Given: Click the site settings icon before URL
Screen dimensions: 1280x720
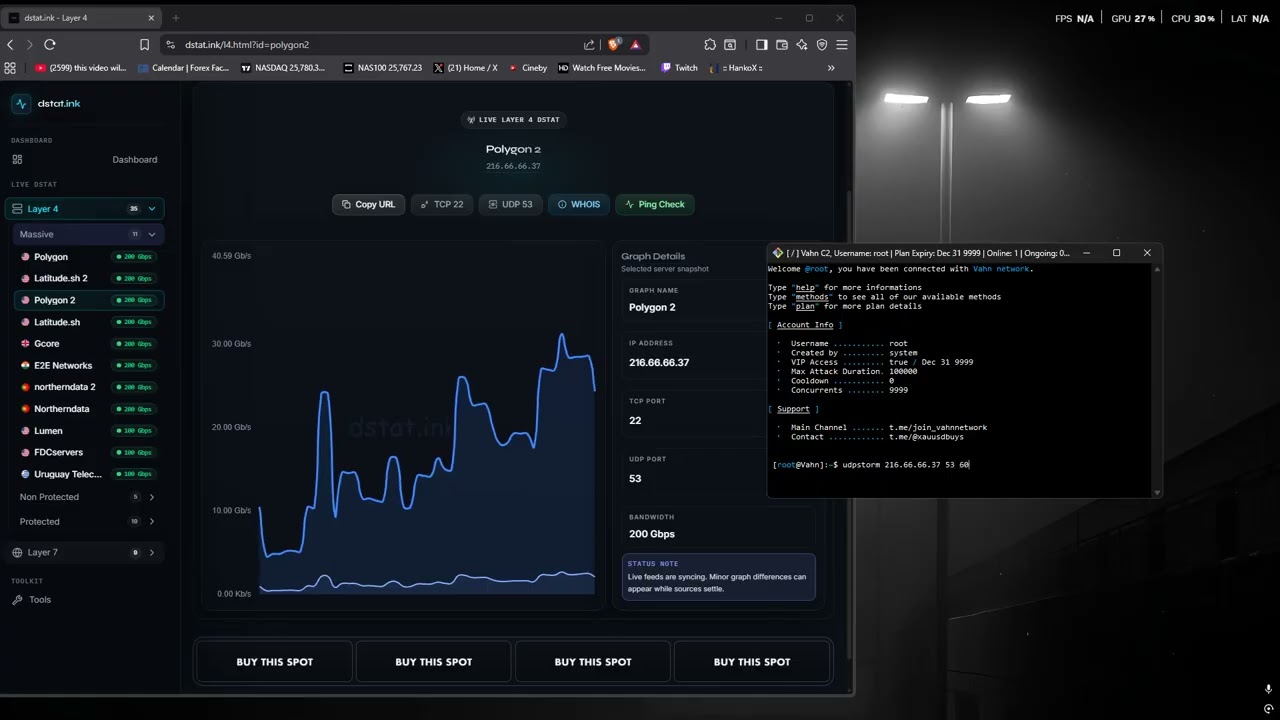Looking at the screenshot, I should (x=170, y=44).
